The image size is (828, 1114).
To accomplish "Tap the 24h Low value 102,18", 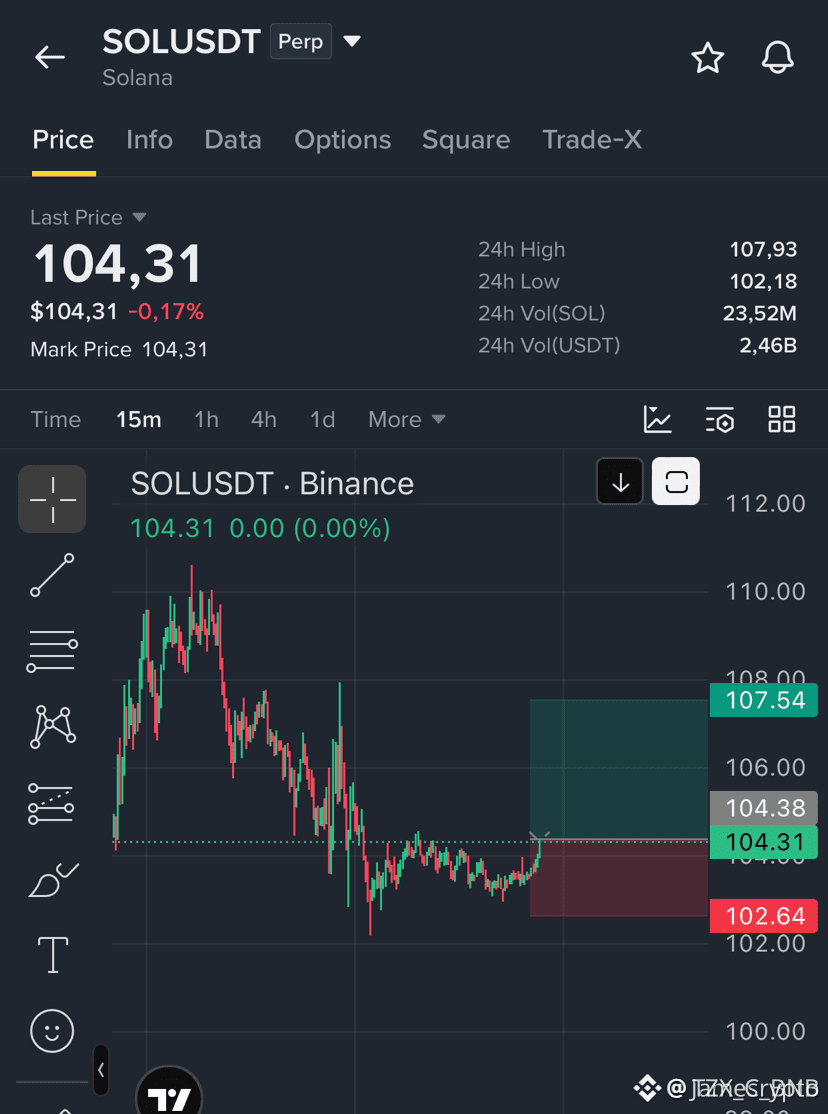I will pos(763,281).
